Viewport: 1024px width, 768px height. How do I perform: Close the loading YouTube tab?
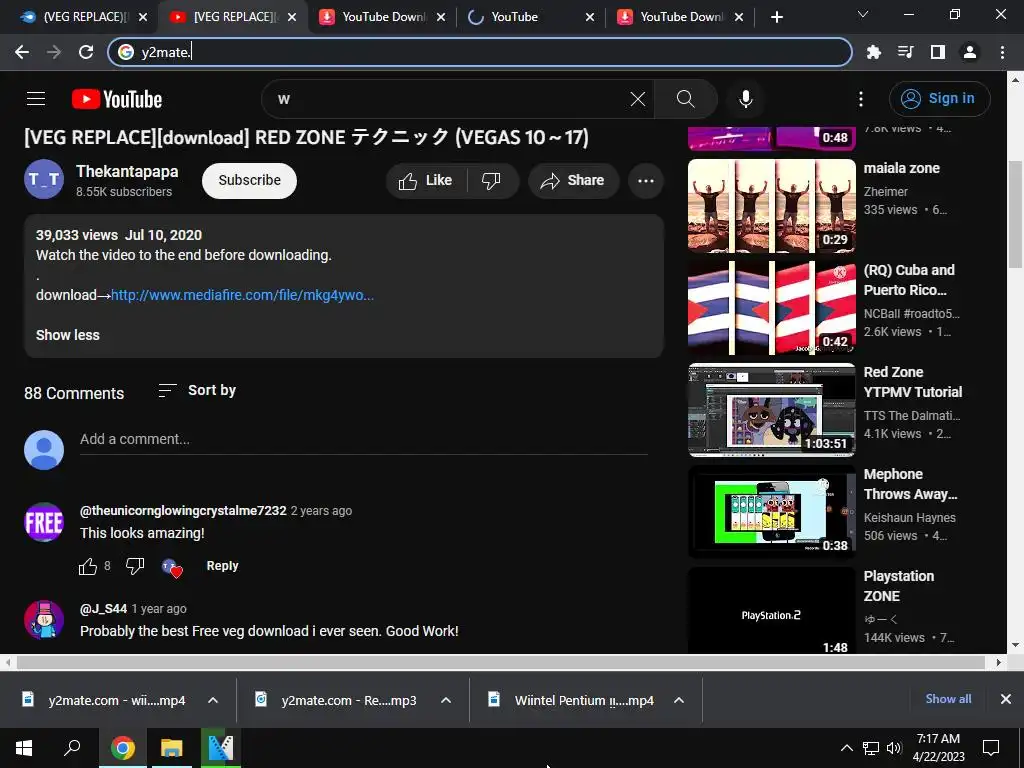590,17
